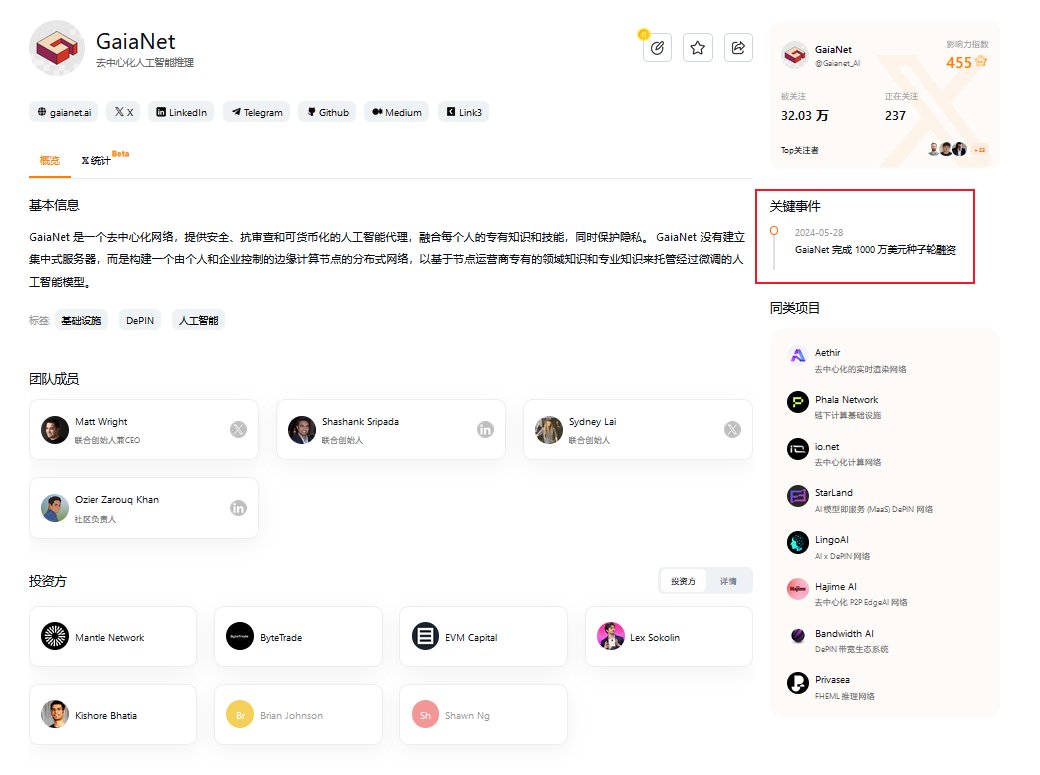The width and height of the screenshot is (1040, 775).
Task: Open the Bandwidth AI similar project
Action: pos(885,640)
